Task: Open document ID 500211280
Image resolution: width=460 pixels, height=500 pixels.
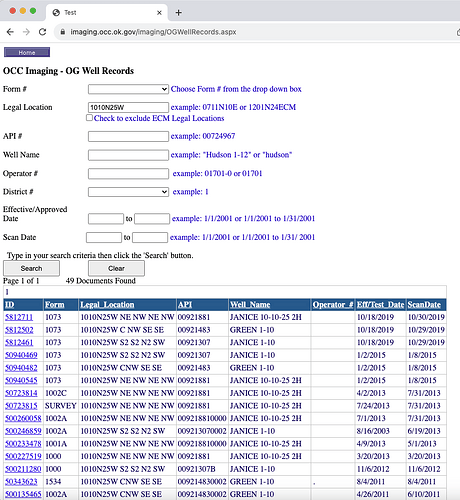Action: coord(23,469)
